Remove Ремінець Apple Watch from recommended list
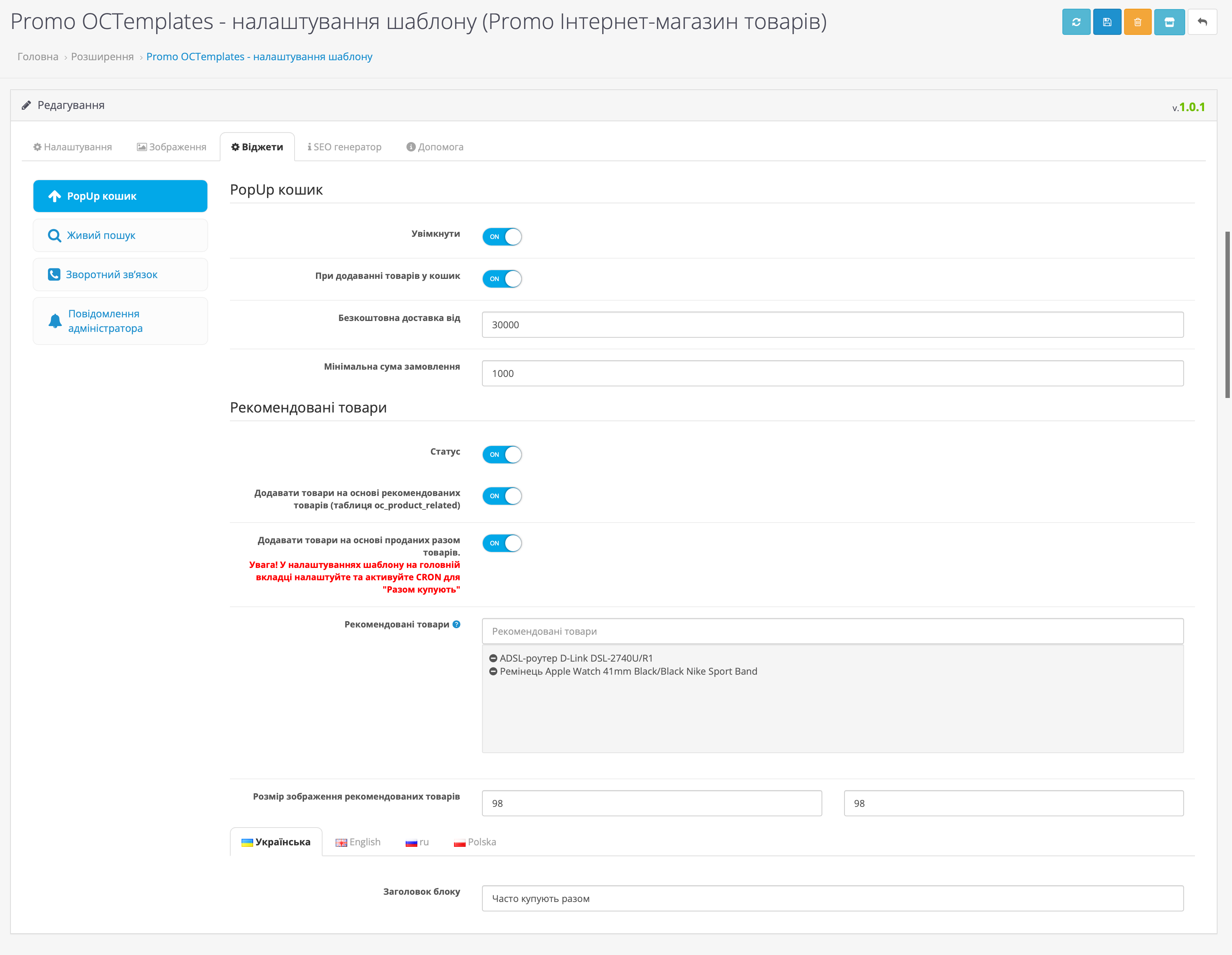 coord(493,671)
